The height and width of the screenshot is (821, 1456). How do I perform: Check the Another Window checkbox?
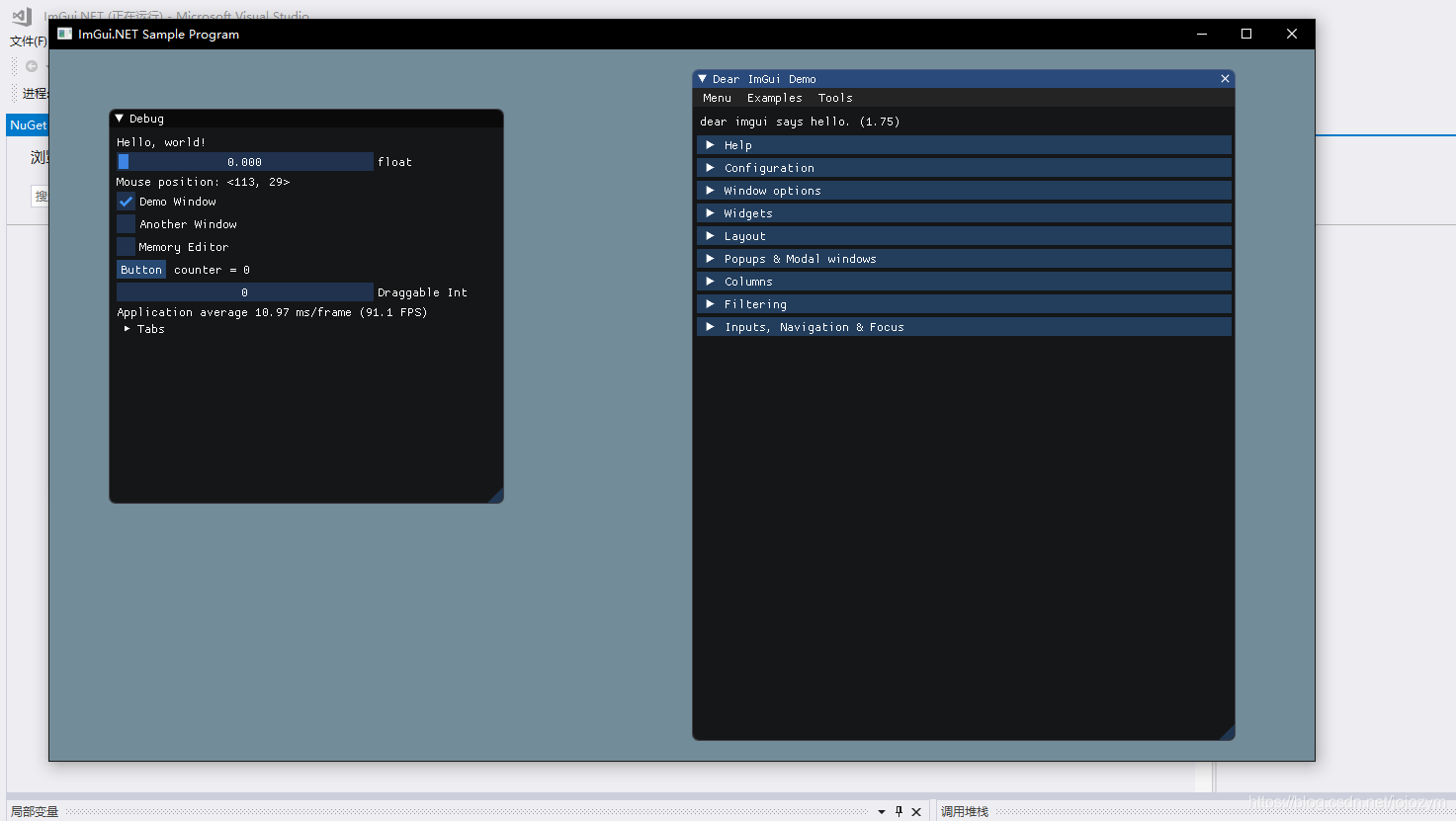126,224
